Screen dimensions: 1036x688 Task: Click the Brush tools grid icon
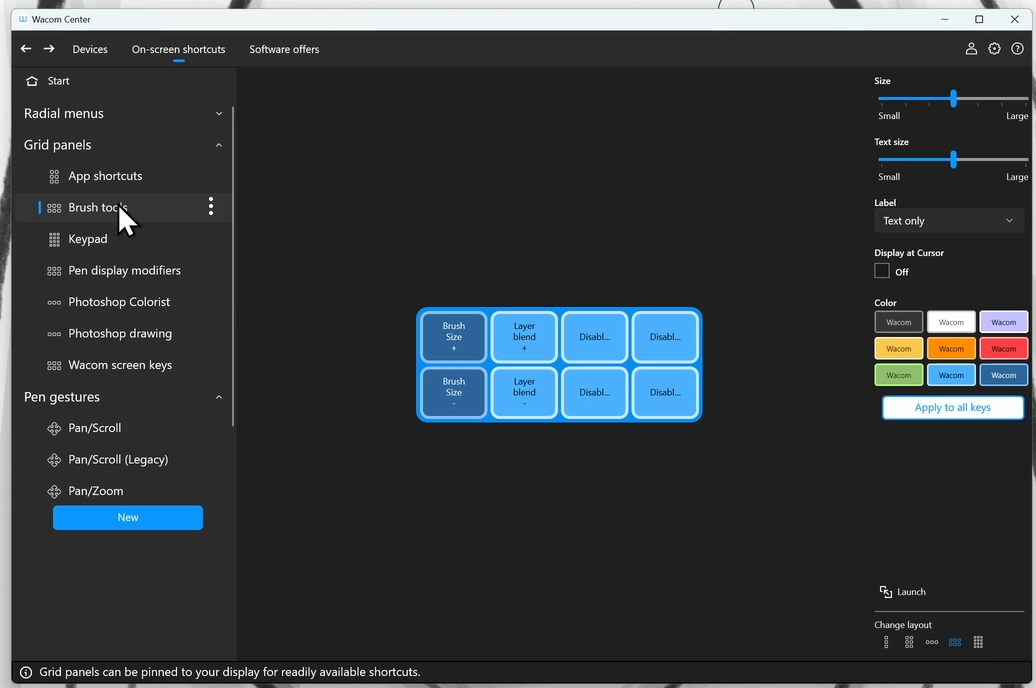tap(54, 208)
